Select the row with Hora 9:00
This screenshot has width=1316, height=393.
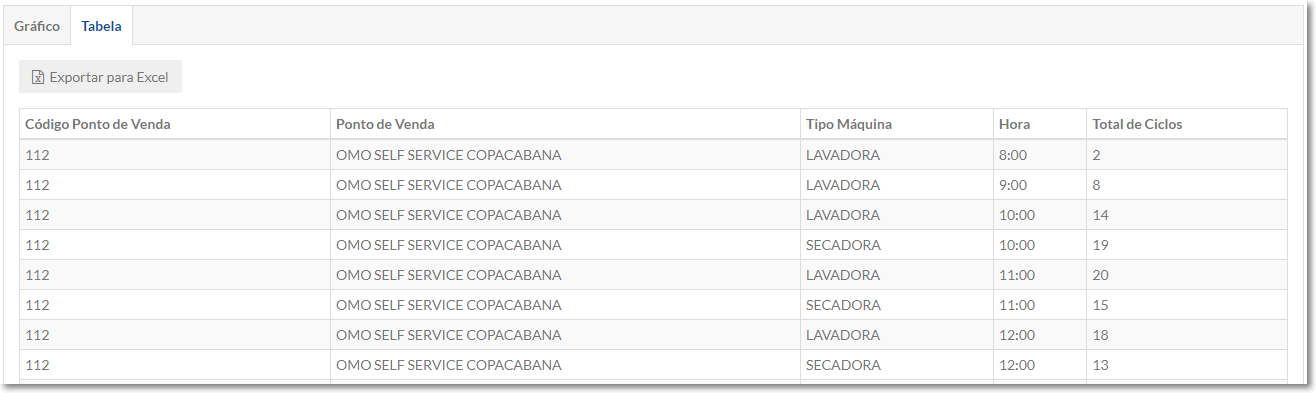pyautogui.click(x=653, y=185)
